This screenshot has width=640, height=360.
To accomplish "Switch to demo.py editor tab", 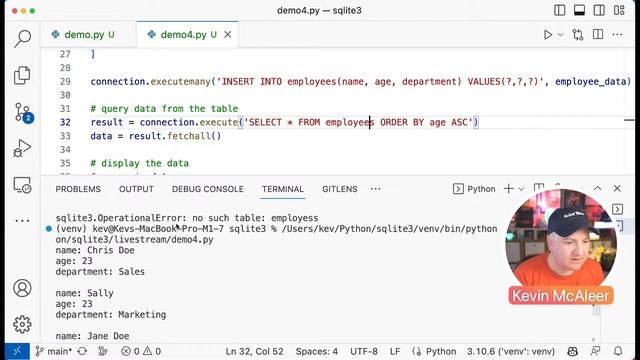I will 83,35.
